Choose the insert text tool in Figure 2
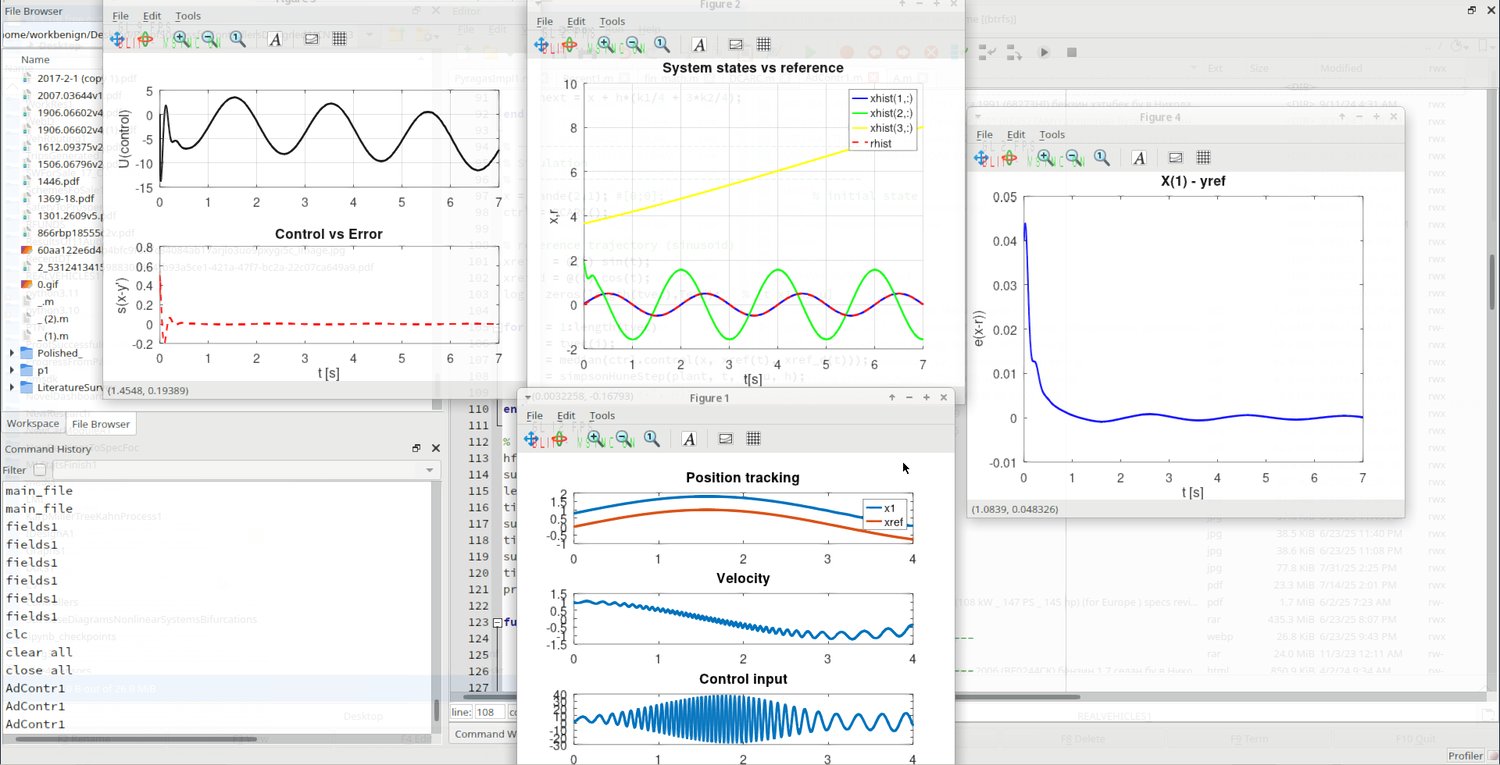 699,44
